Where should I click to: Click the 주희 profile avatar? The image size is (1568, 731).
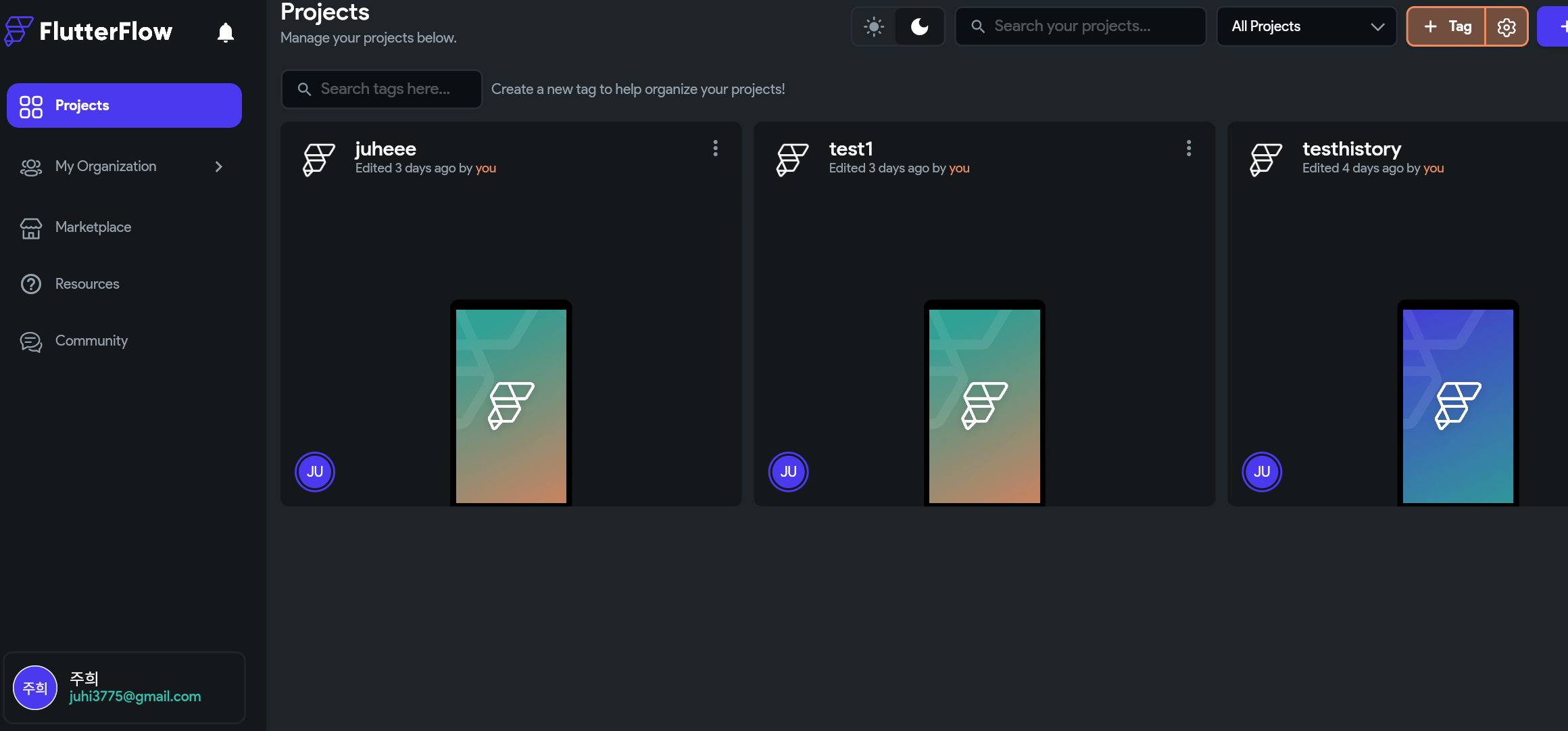point(35,688)
